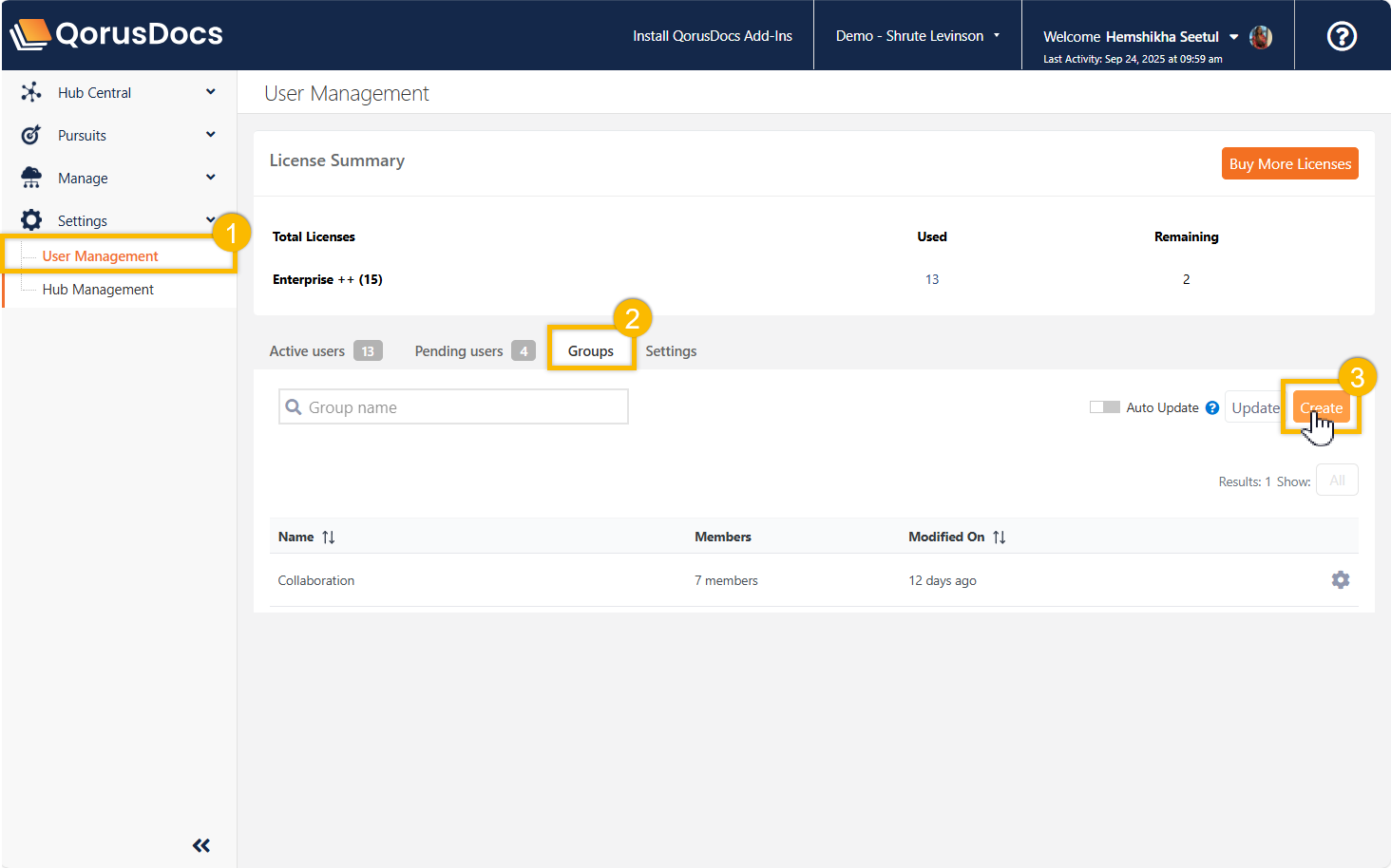Screen dimensions: 1391x868
Task: Open the Demo - Shrute Levinson dropdown
Action: point(917,36)
